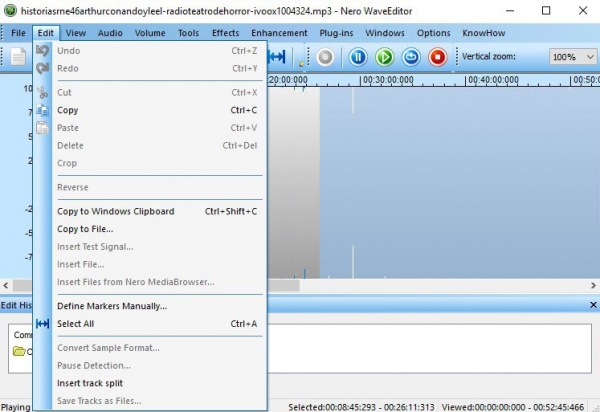Open the KnowHow menu
This screenshot has width=600, height=412.
pyautogui.click(x=484, y=32)
